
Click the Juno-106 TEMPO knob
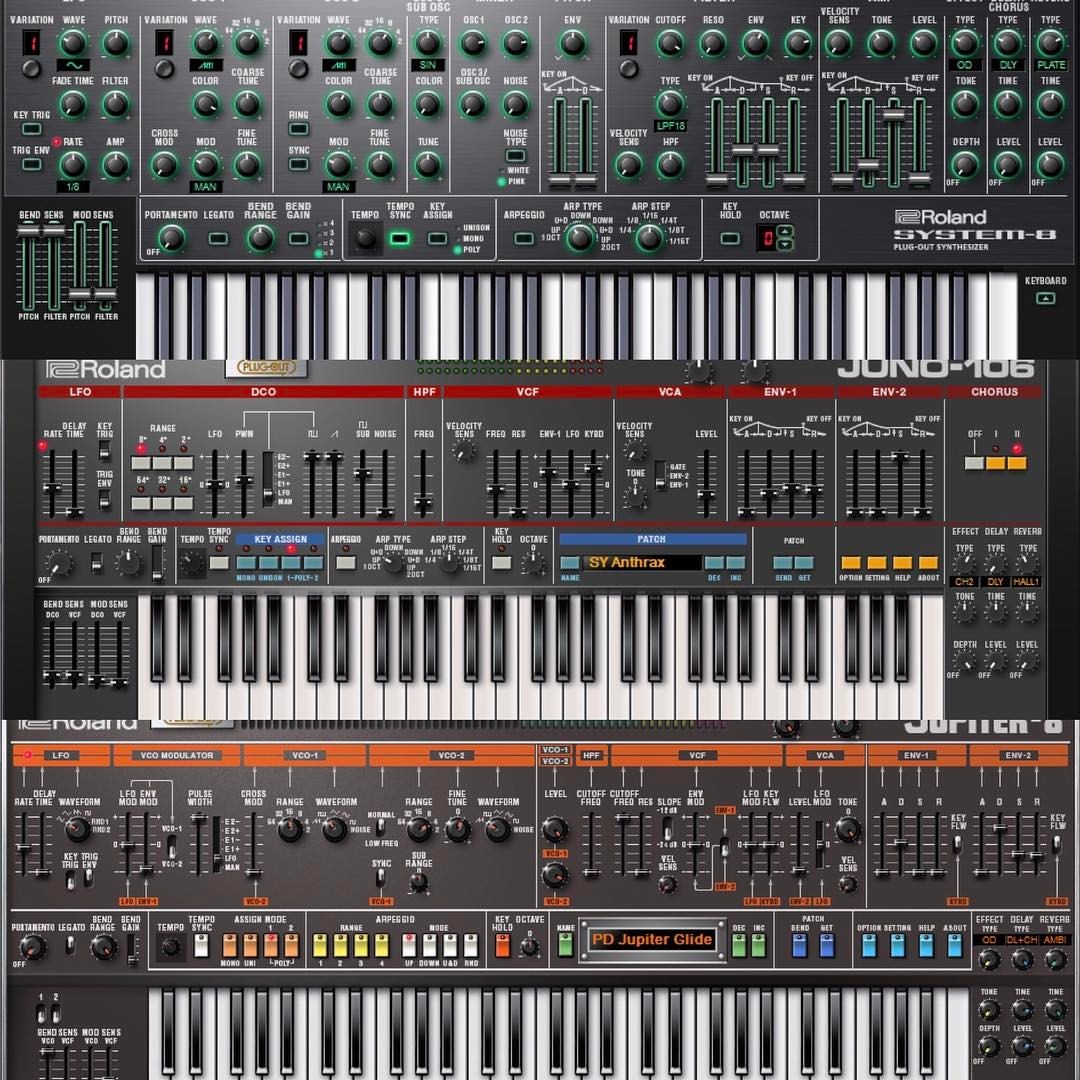(192, 564)
